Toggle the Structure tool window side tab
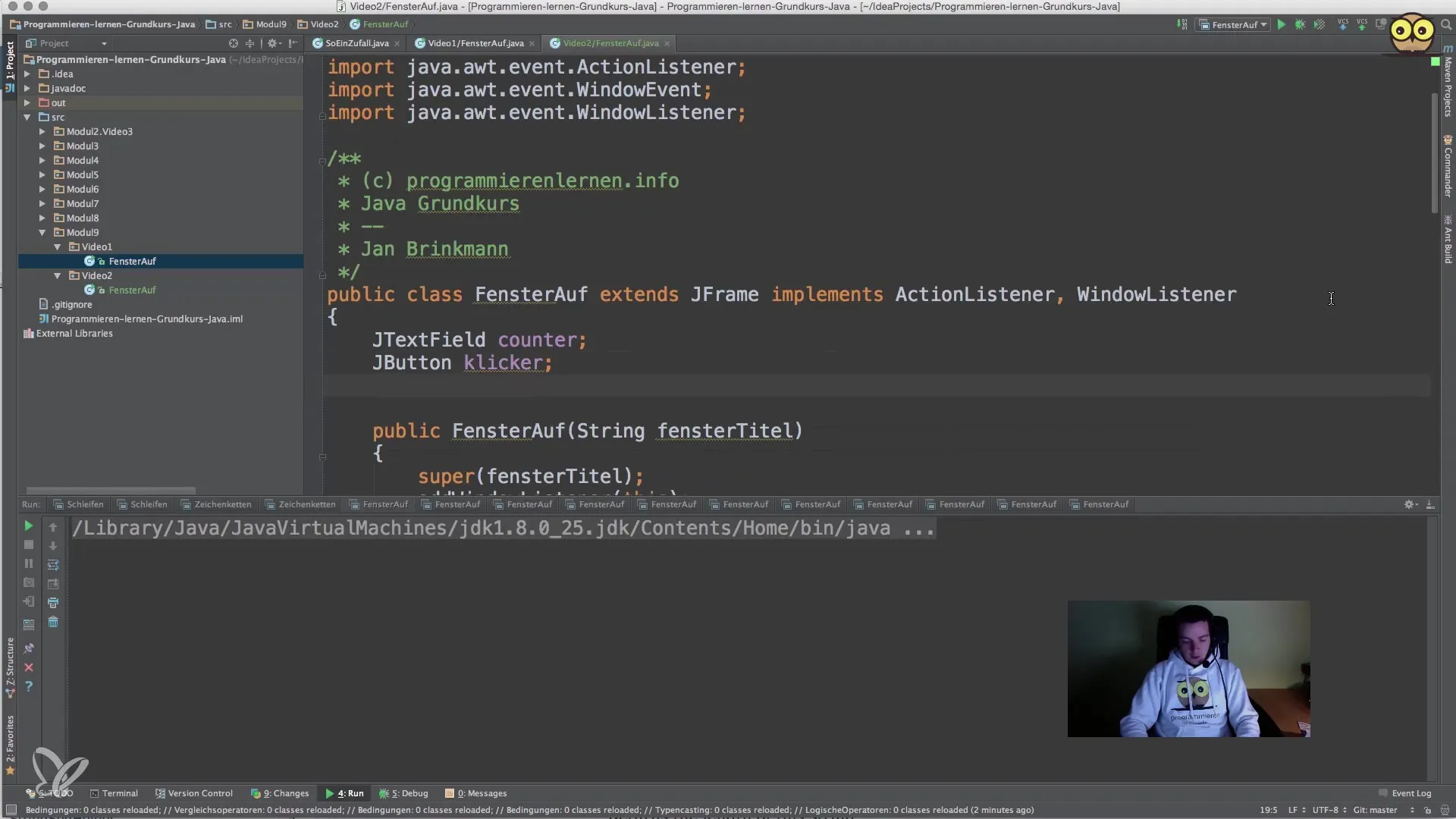 [x=10, y=667]
